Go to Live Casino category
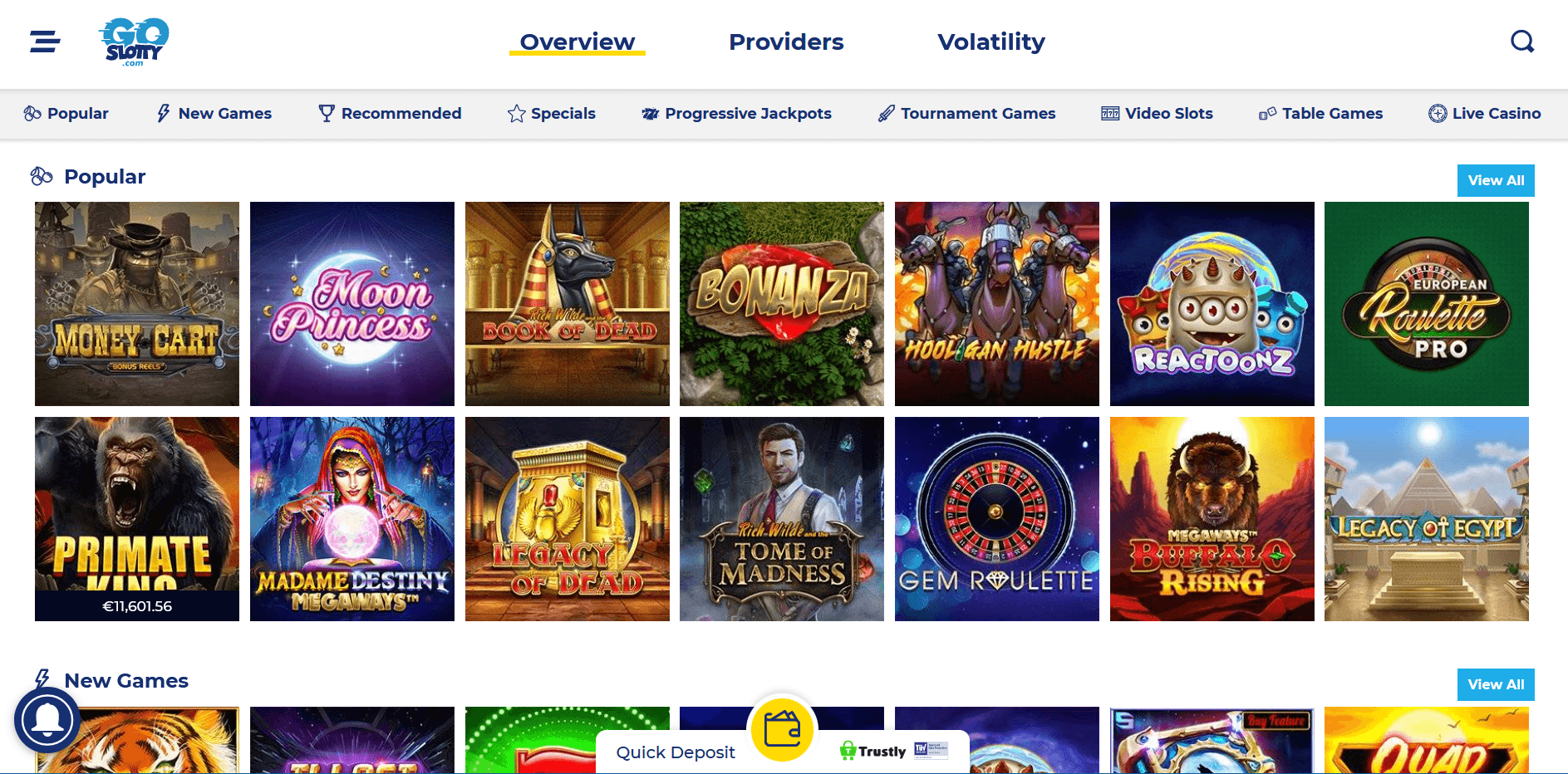The image size is (1568, 774). 1484,114
